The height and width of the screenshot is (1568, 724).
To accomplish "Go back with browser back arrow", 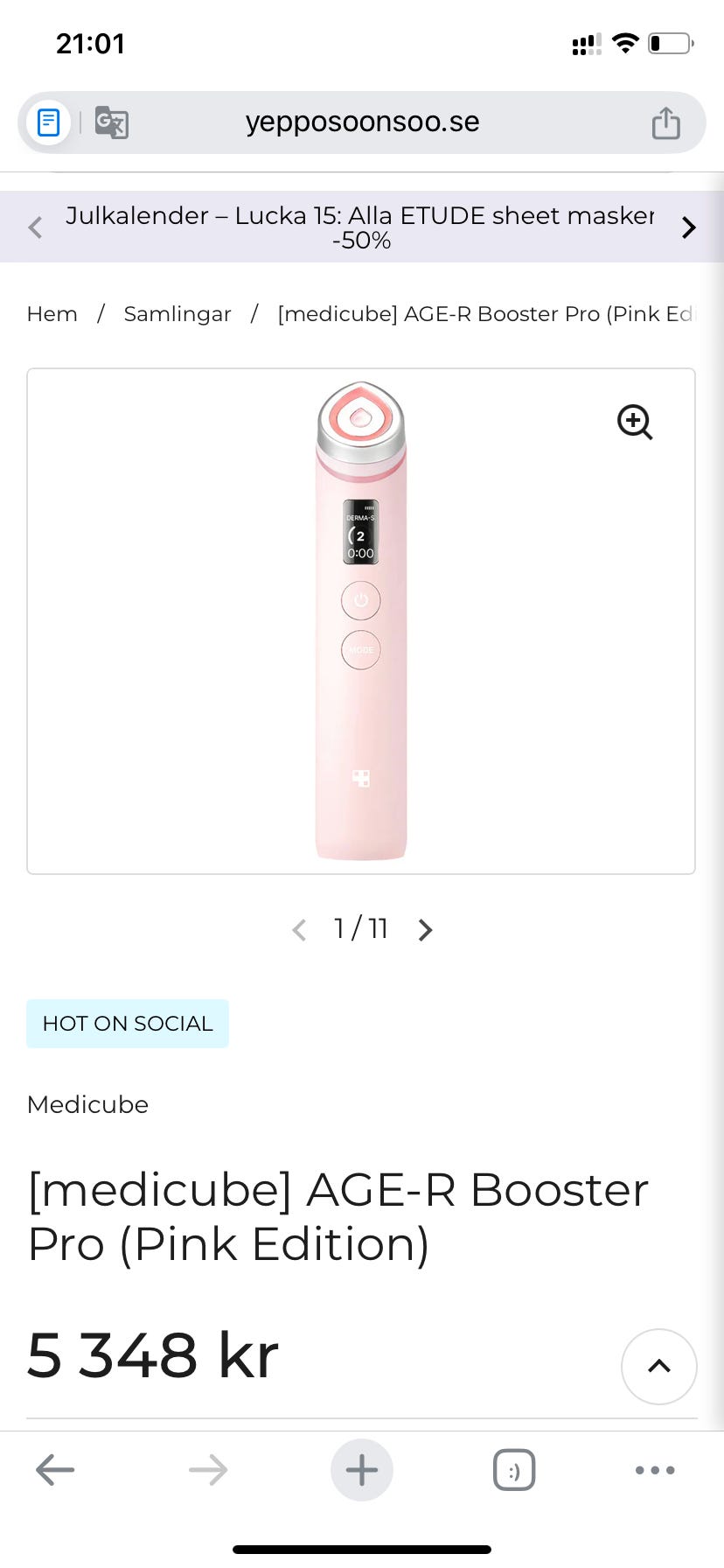I will [55, 1470].
